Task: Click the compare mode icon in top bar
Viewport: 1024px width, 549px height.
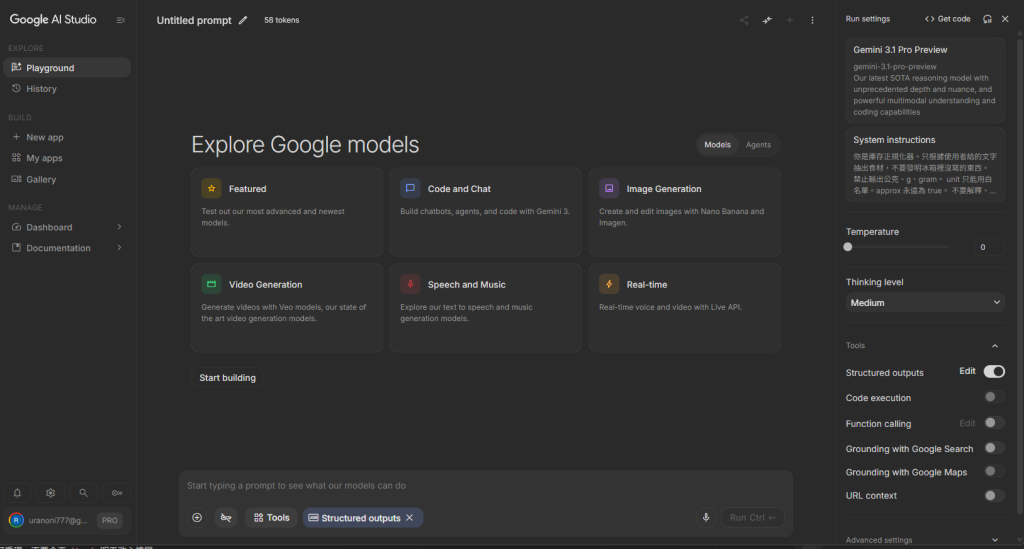Action: (x=767, y=20)
